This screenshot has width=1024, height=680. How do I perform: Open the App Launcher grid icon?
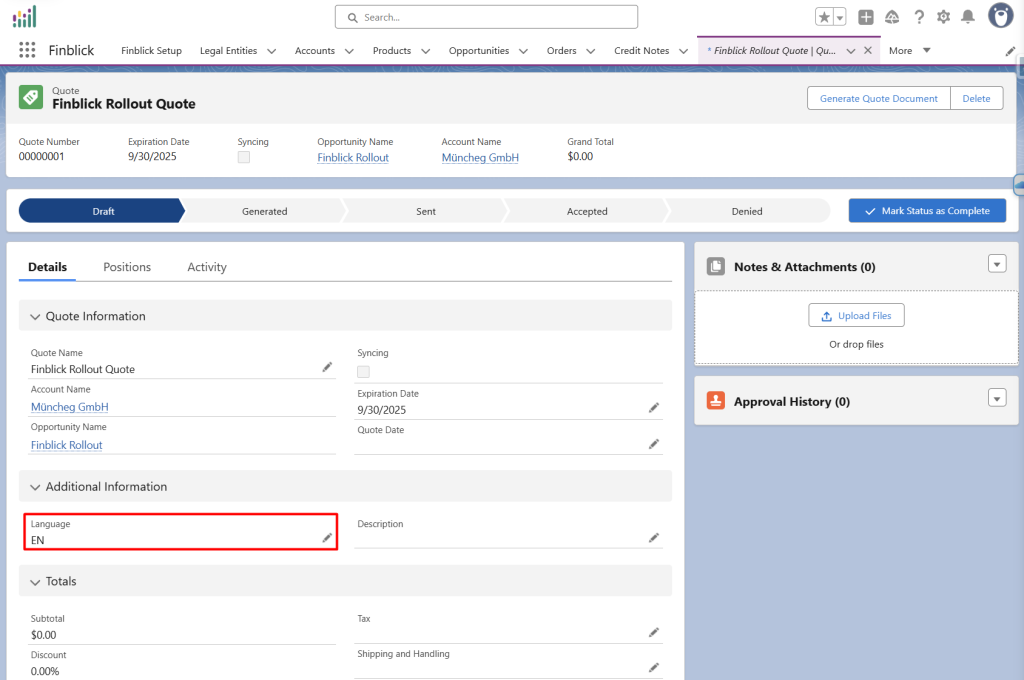click(27, 50)
